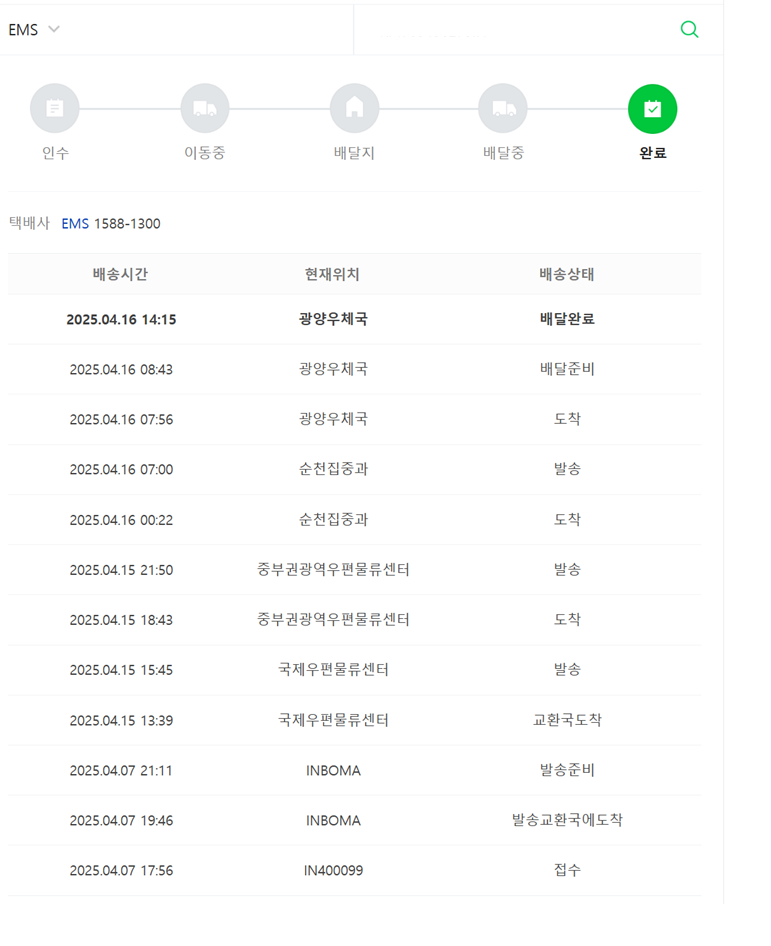Click the 현재위치 column header
The width and height of the screenshot is (771, 946).
click(332, 275)
